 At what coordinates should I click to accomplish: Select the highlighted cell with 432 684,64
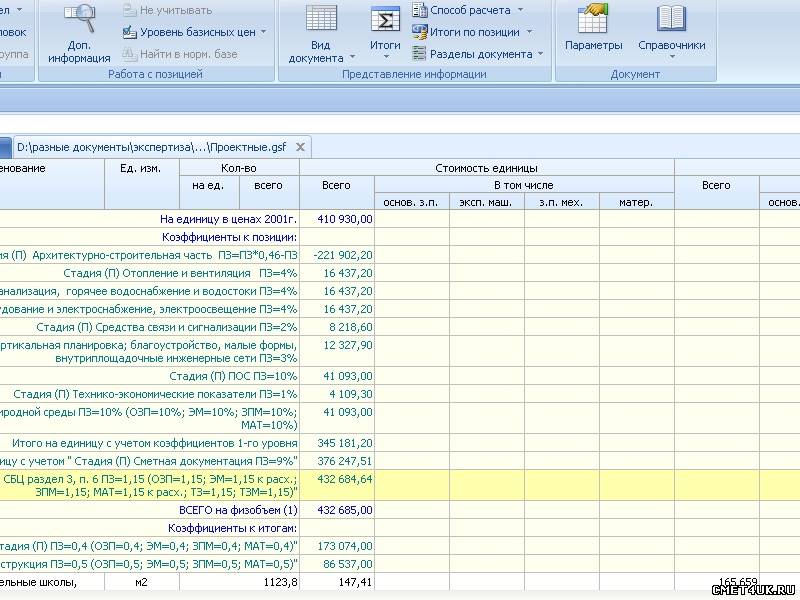pos(337,479)
